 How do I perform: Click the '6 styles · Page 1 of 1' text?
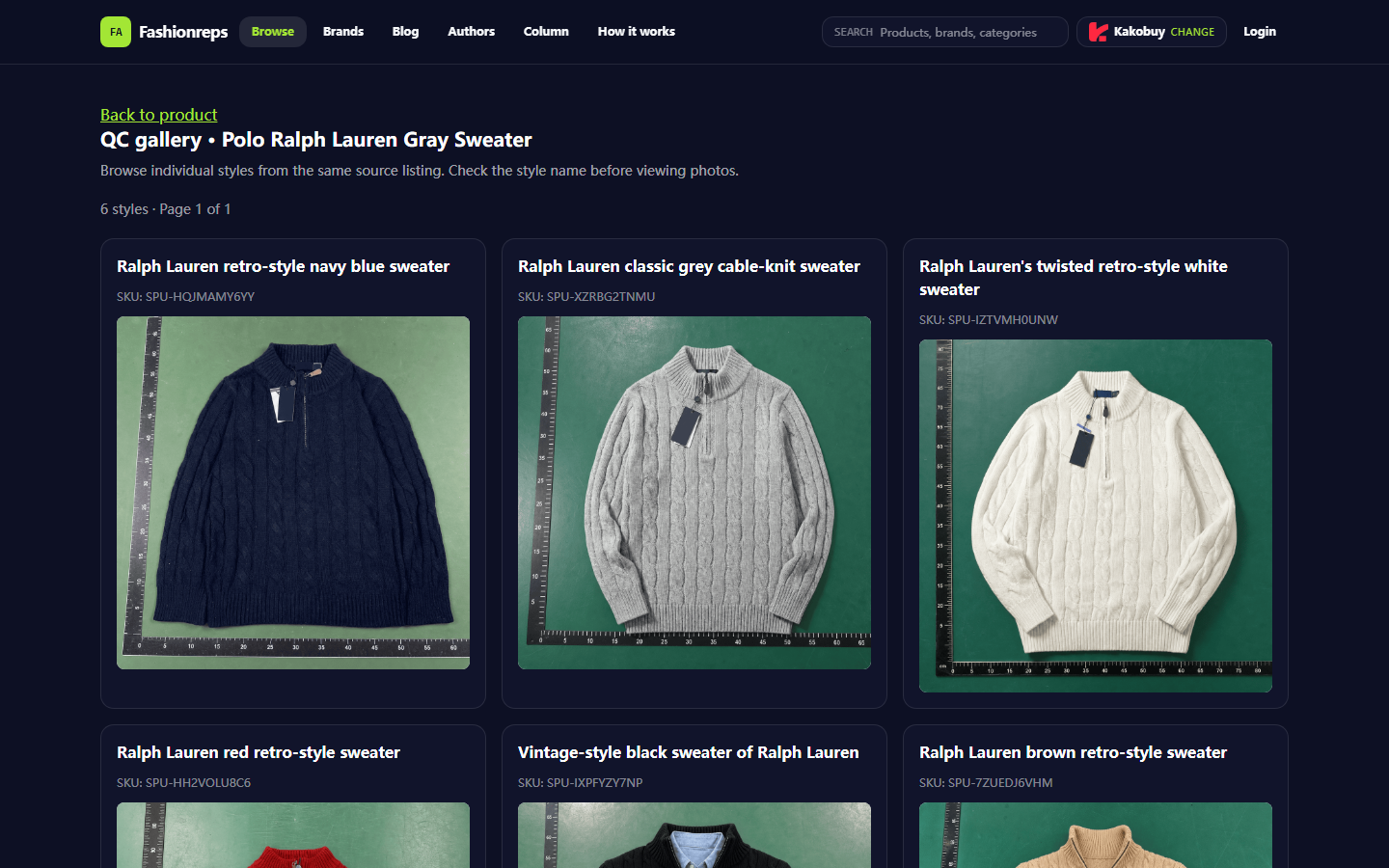coord(166,209)
